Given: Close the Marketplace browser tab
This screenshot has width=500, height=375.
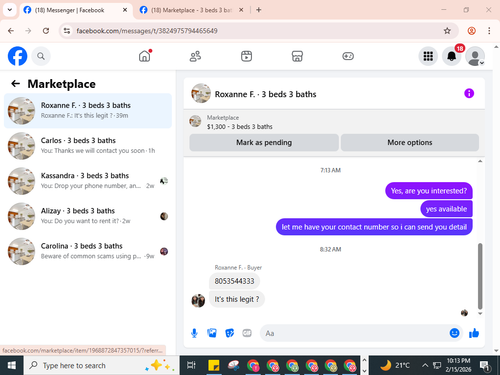Looking at the screenshot, I should click(241, 10).
